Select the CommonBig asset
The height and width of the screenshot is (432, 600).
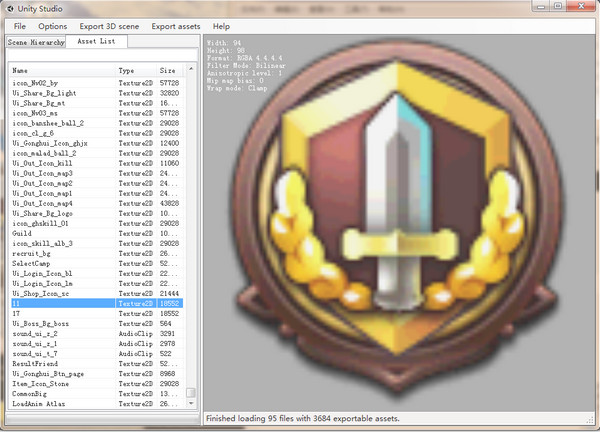pyautogui.click(x=97, y=393)
